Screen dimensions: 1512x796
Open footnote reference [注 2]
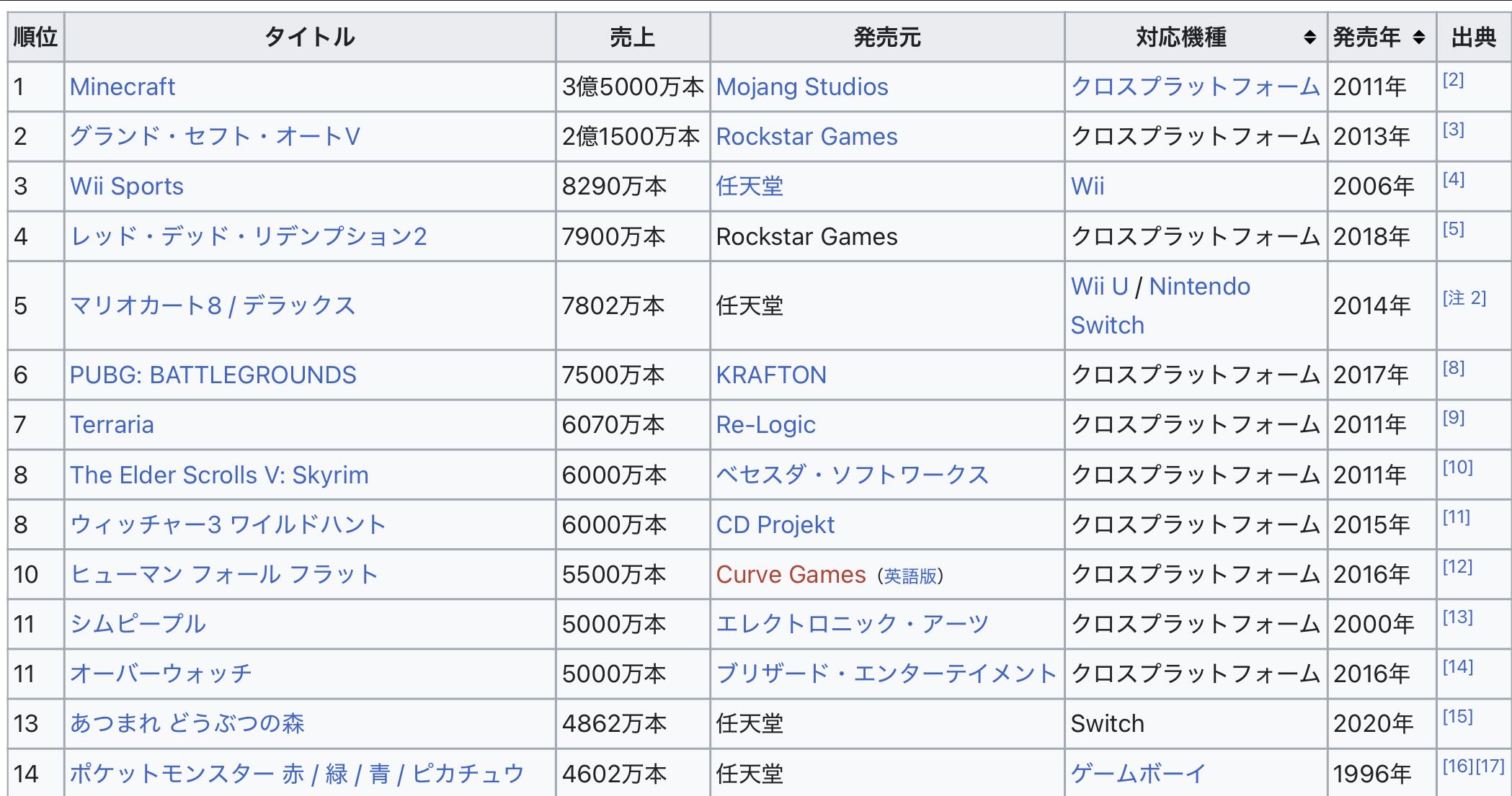click(1464, 298)
